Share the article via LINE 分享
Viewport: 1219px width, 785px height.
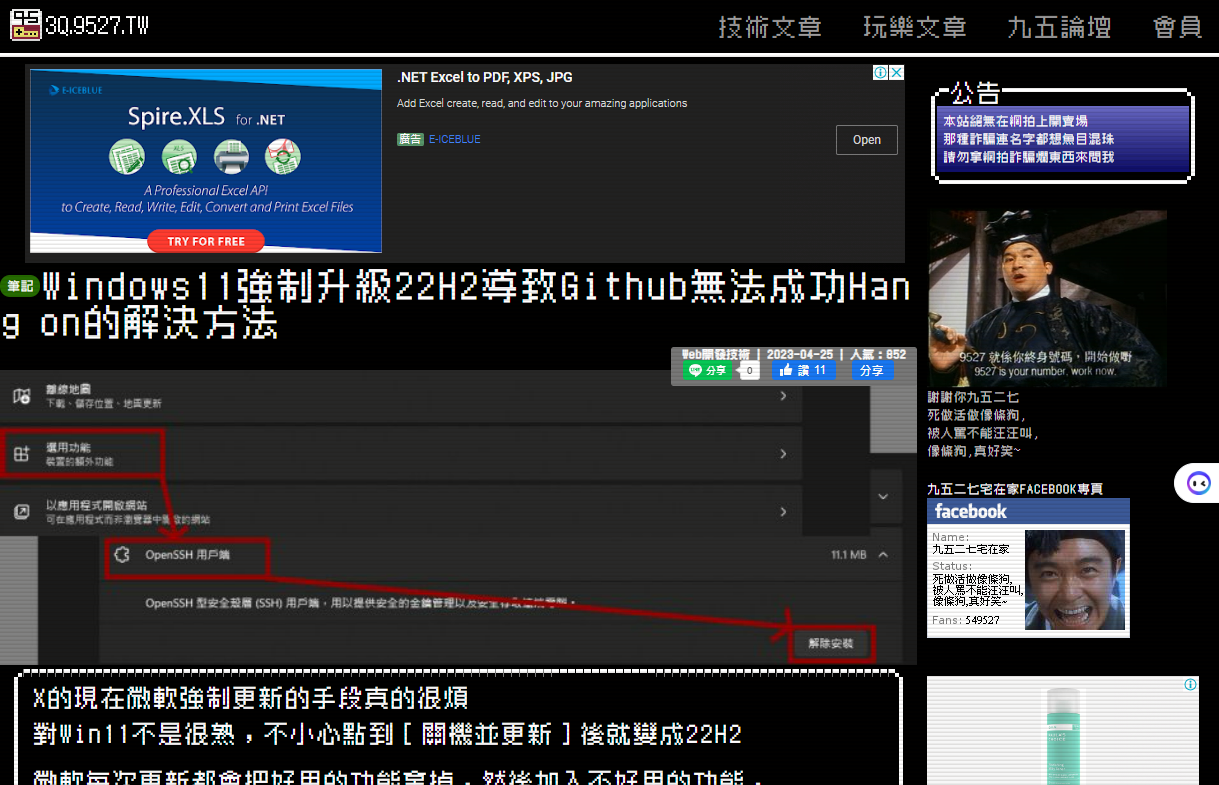tap(708, 370)
